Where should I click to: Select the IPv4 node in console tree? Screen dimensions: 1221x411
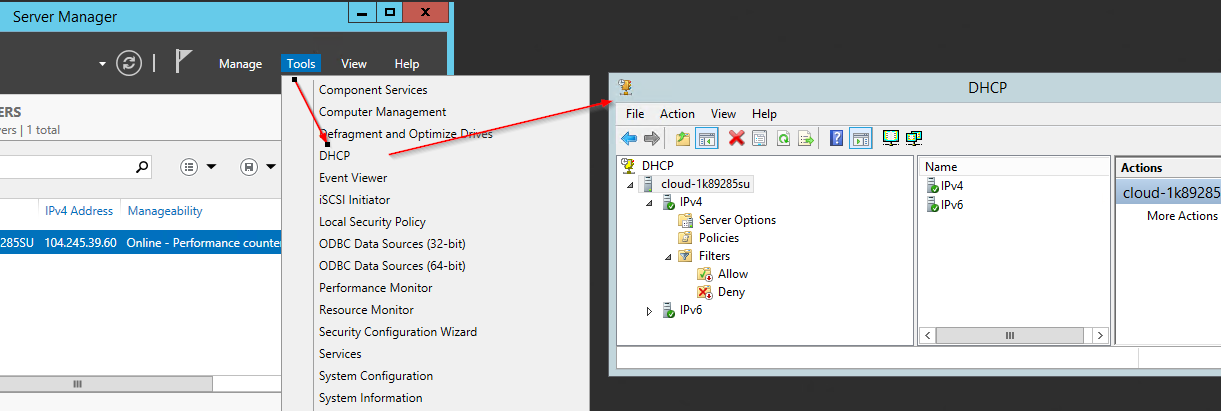691,202
